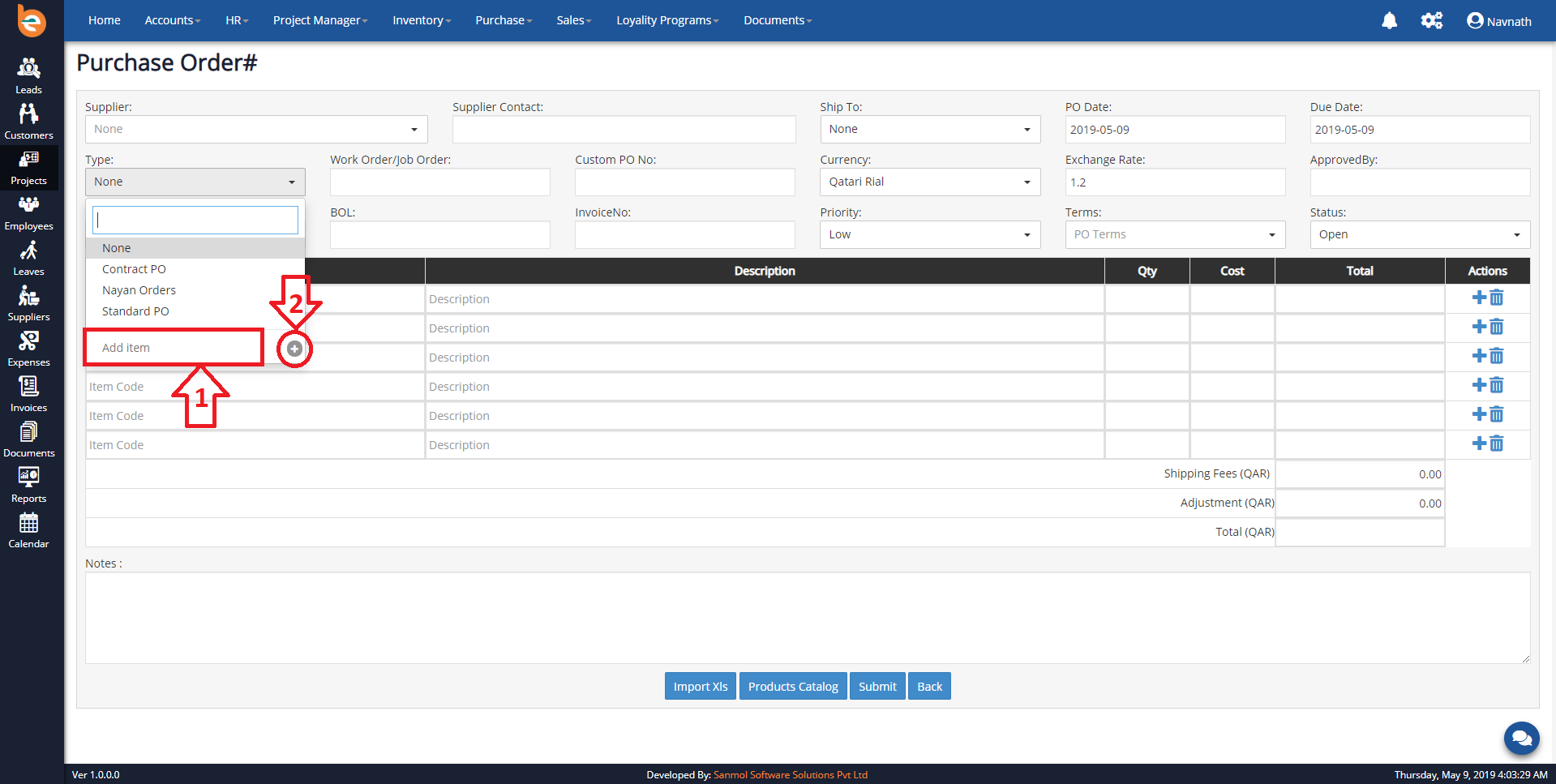Image resolution: width=1556 pixels, height=784 pixels.
Task: Open the Projects sidebar icon
Action: point(28,167)
